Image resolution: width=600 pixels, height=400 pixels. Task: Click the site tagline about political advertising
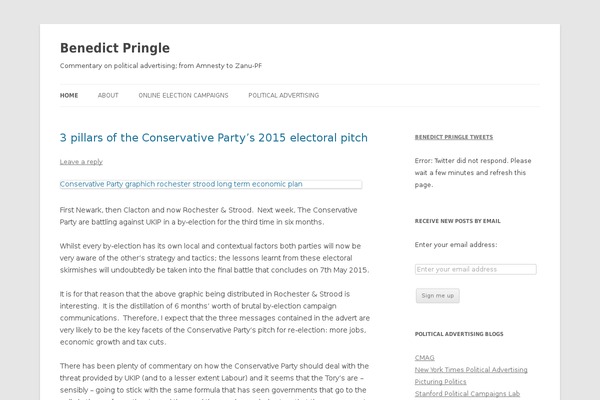click(161, 66)
